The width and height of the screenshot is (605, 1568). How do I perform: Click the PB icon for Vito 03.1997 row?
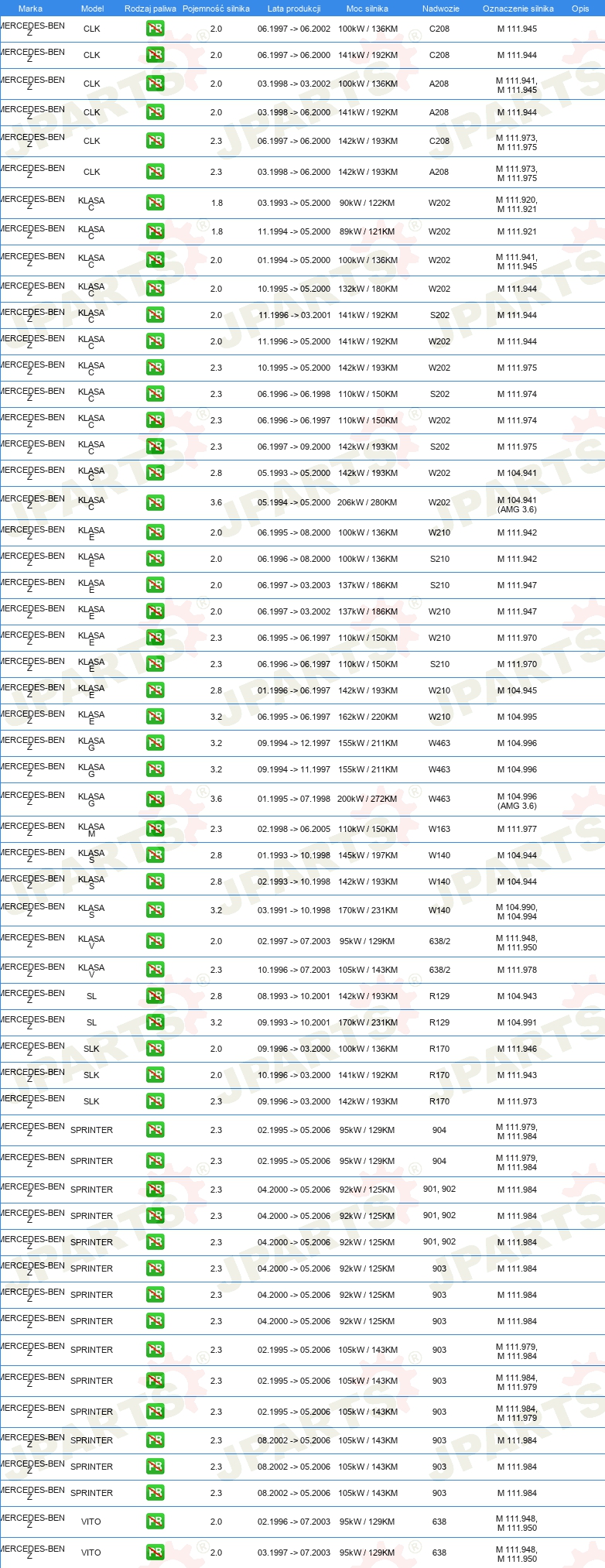[155, 1553]
